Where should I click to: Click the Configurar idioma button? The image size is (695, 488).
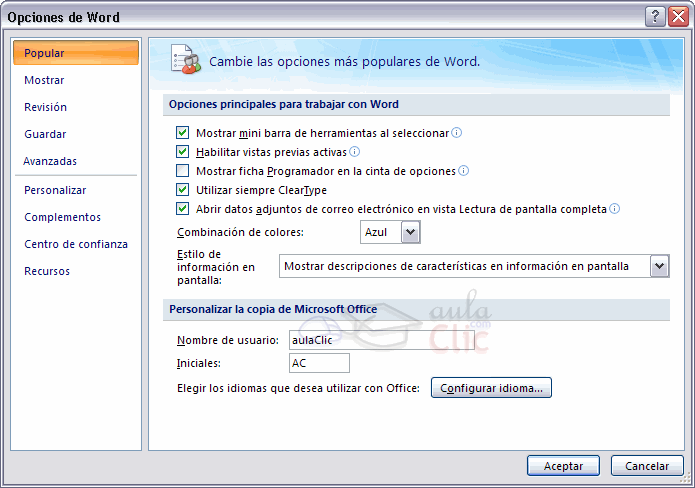pyautogui.click(x=491, y=388)
